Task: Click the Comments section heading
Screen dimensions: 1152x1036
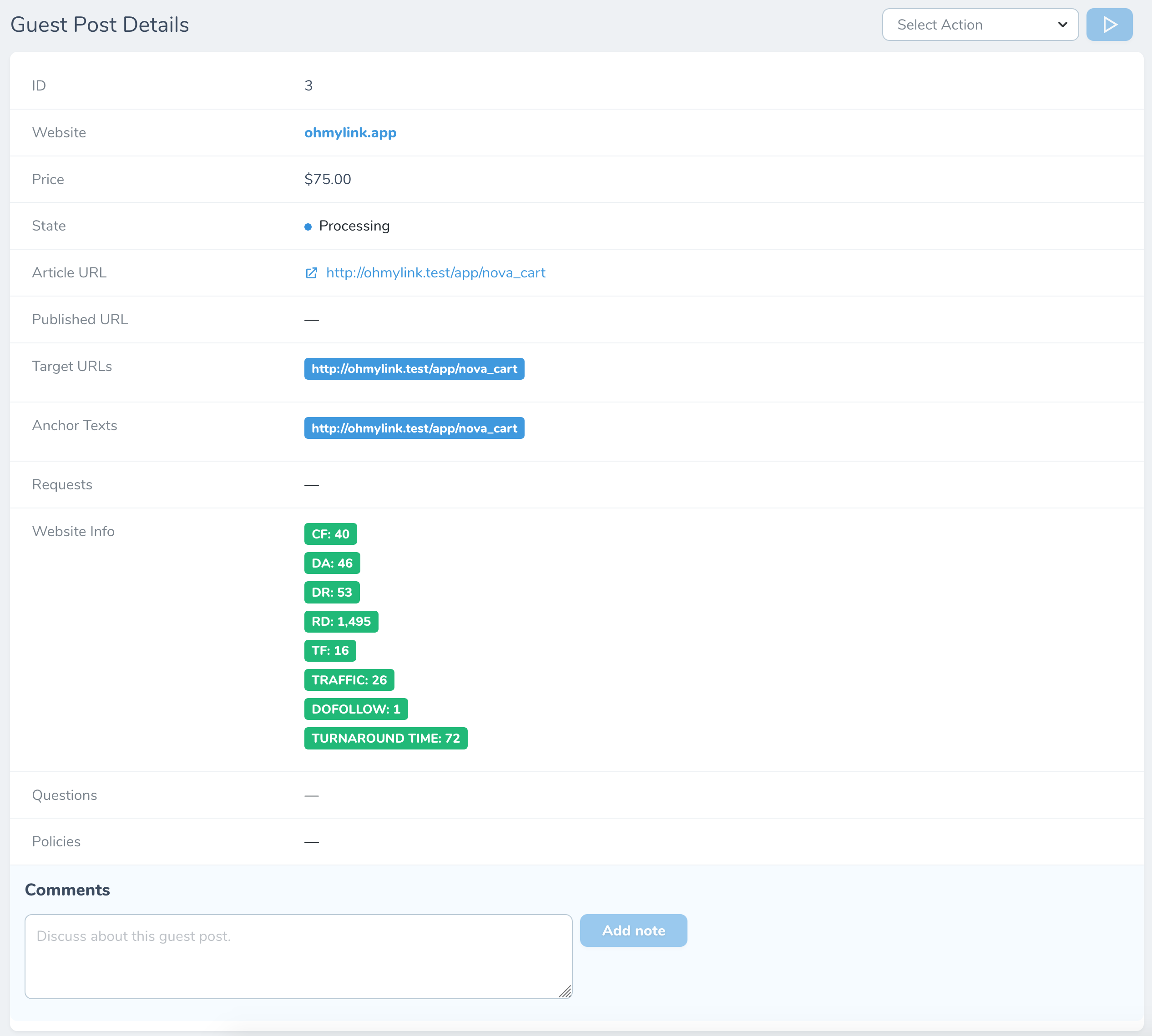Action: (67, 890)
